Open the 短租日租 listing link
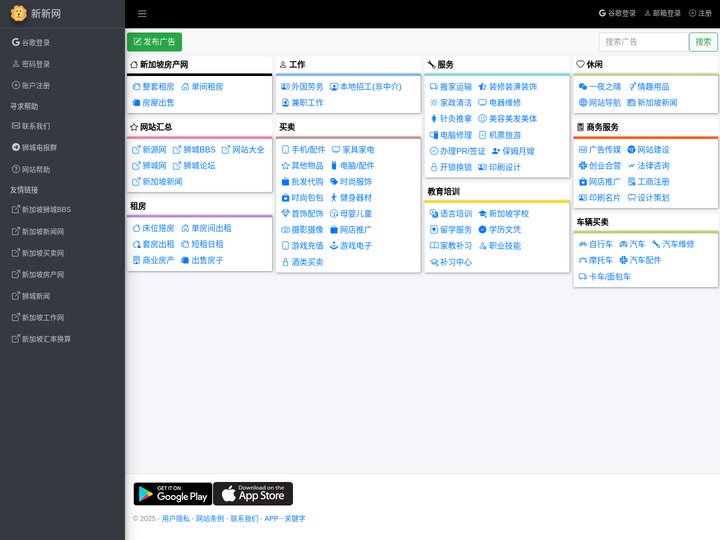The image size is (720, 540). pyautogui.click(x=202, y=244)
